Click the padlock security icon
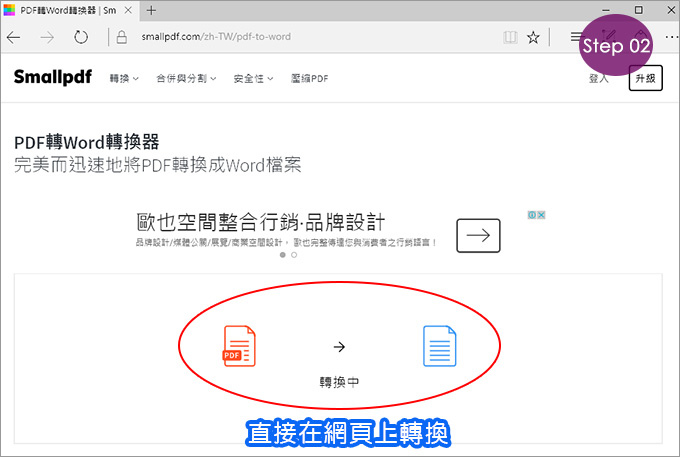680x457 pixels. (x=122, y=37)
